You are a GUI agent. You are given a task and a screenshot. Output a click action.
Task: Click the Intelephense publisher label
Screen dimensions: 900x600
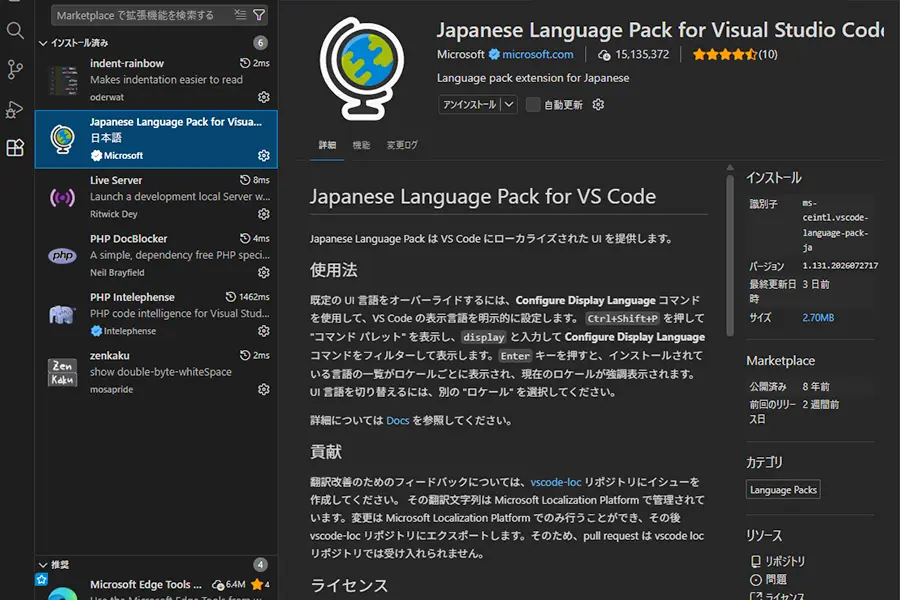point(130,331)
